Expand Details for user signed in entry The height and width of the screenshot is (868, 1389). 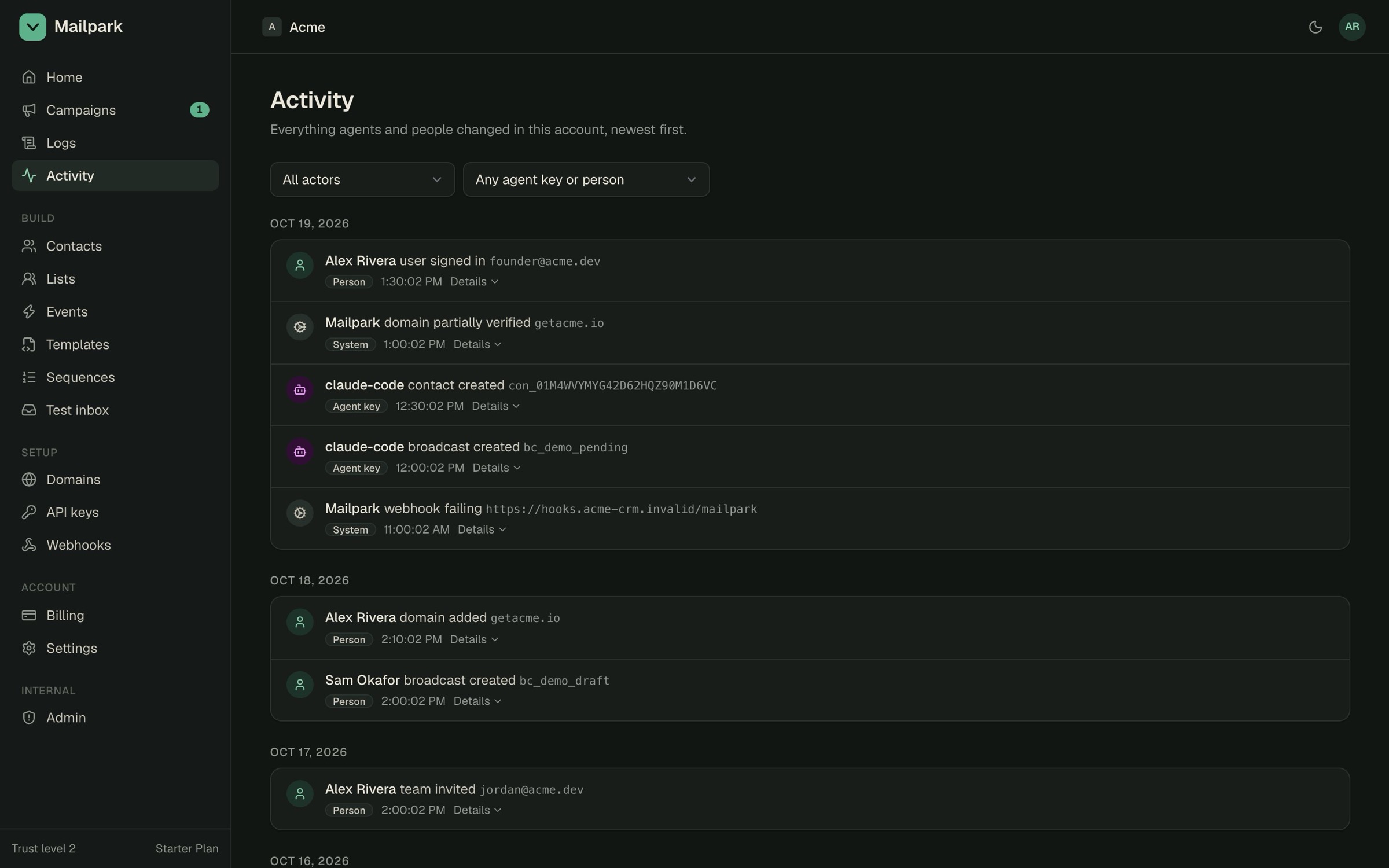click(x=474, y=282)
